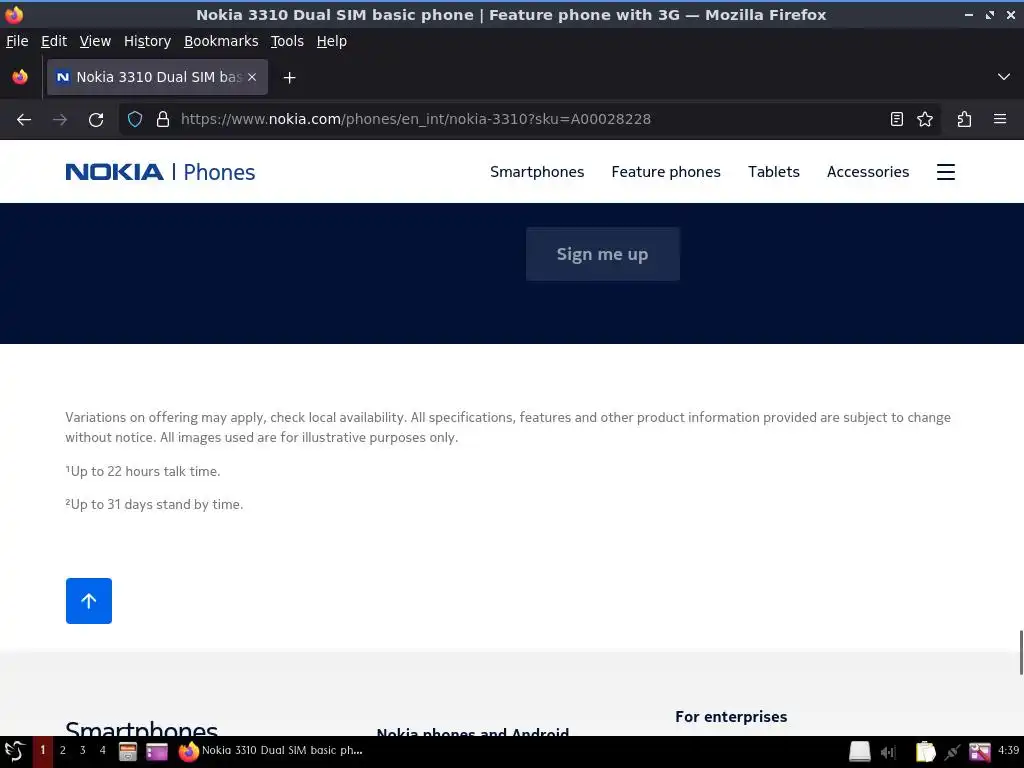Reload the current Nokia page
The width and height of the screenshot is (1024, 768).
tap(96, 120)
